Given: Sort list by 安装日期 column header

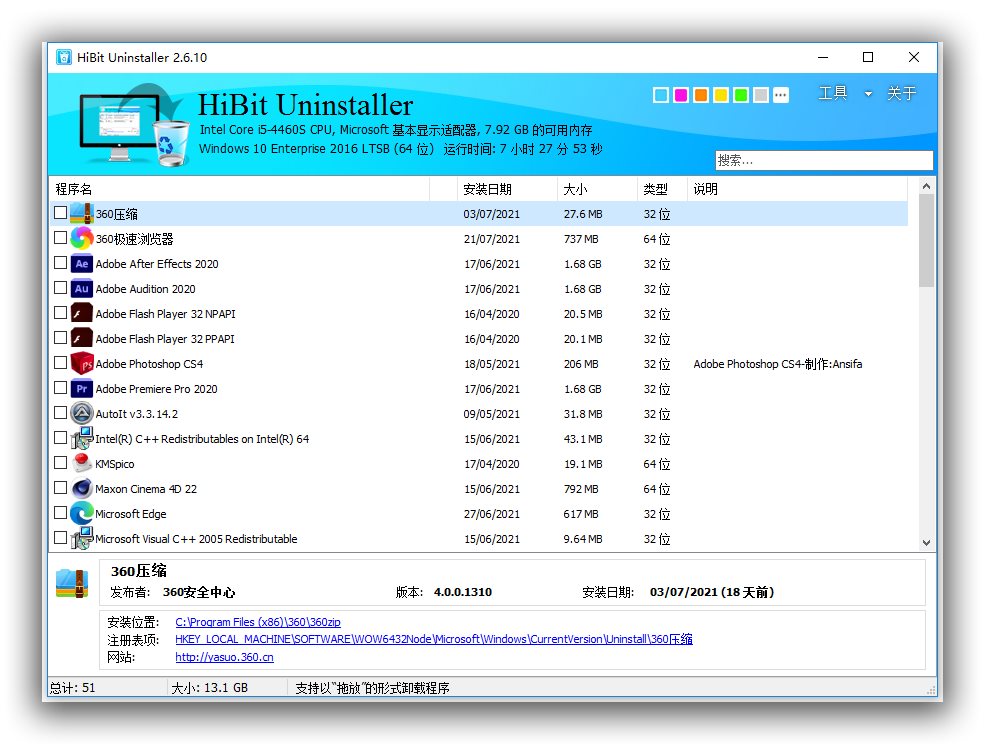Looking at the screenshot, I should 507,189.
